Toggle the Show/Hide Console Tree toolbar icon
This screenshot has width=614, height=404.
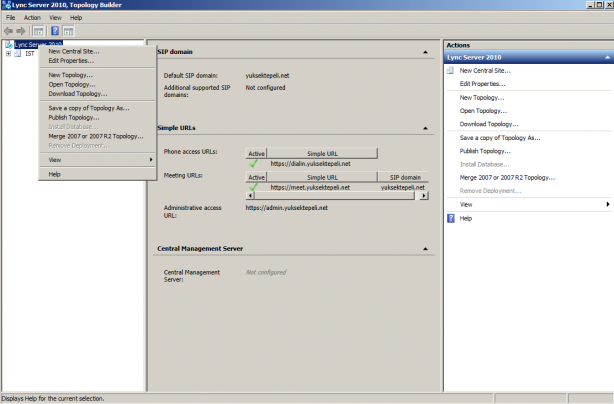tap(38, 31)
